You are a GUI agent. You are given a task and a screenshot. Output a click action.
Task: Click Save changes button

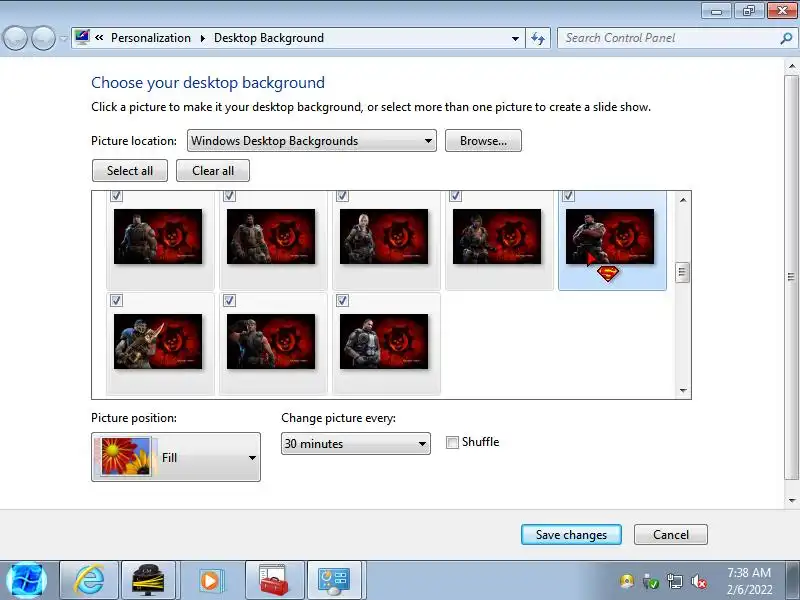pyautogui.click(x=571, y=535)
